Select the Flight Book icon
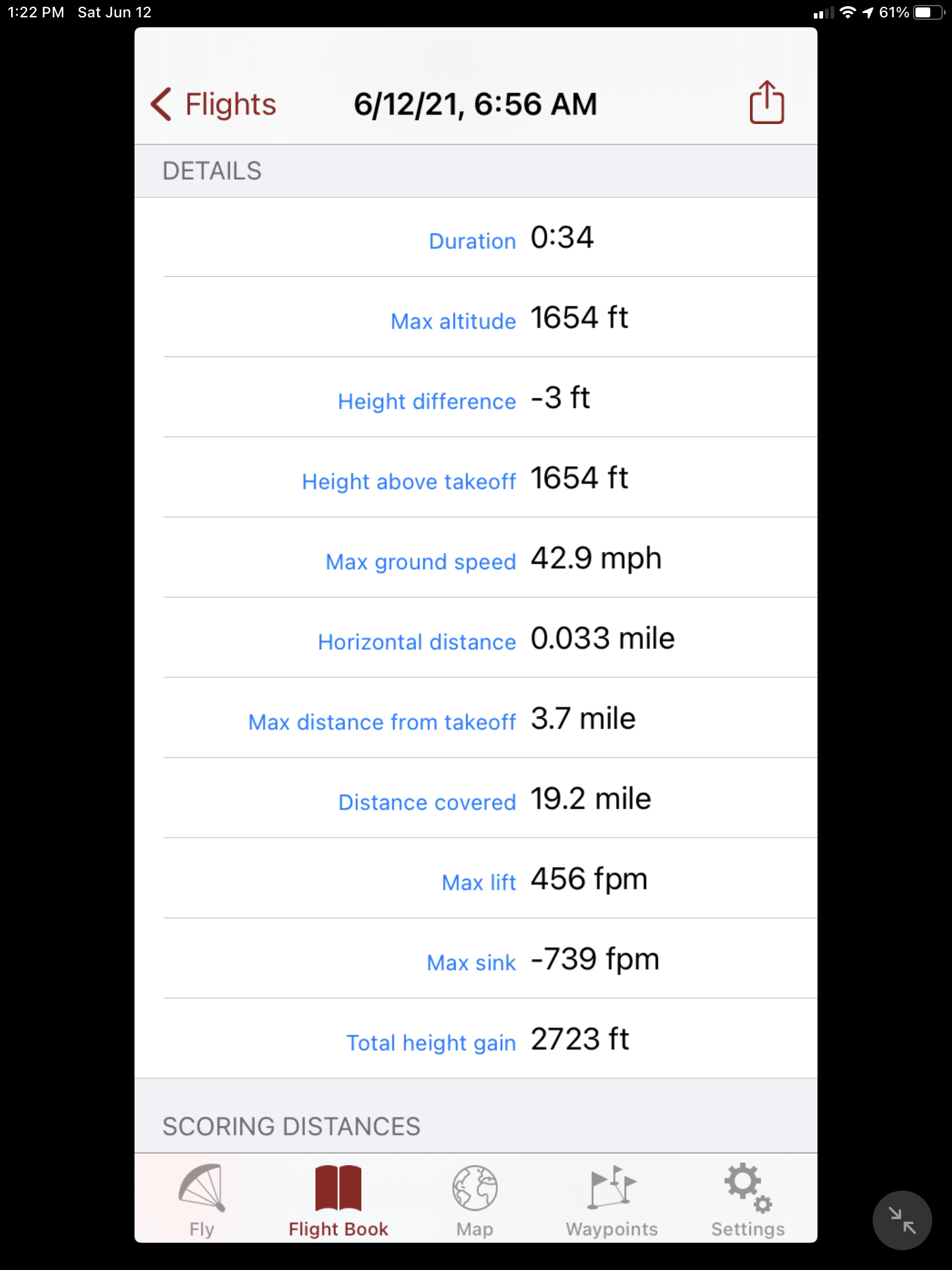The height and width of the screenshot is (1270, 952). pyautogui.click(x=338, y=1188)
